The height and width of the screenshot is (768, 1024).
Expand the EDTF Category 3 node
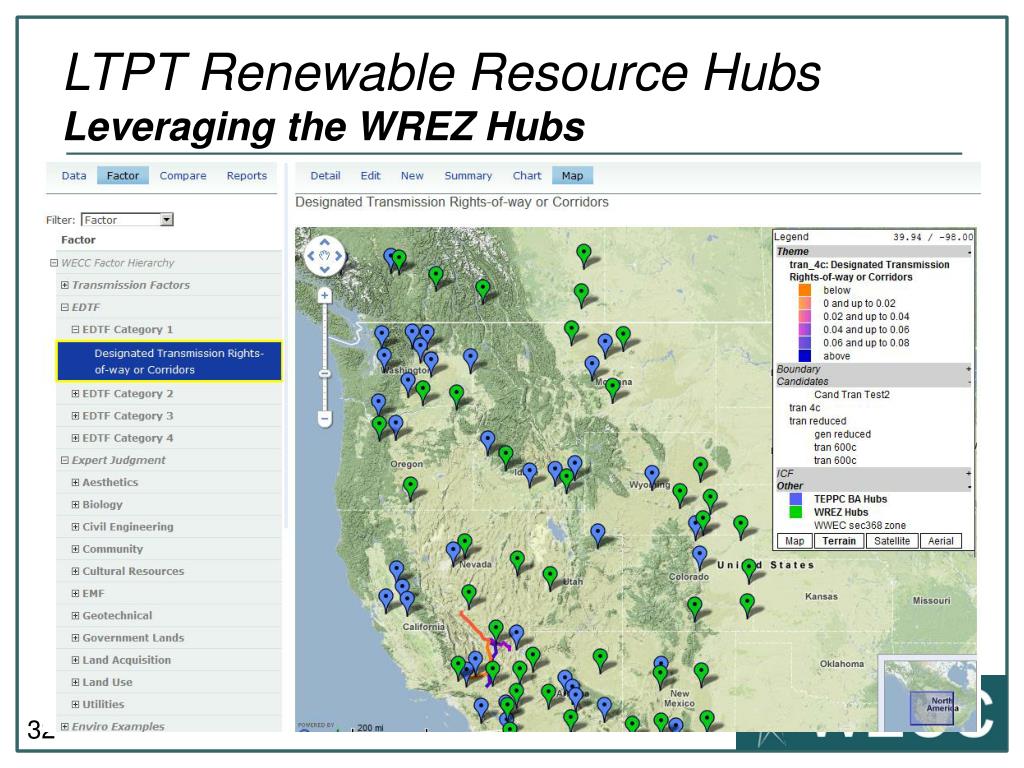(x=75, y=416)
